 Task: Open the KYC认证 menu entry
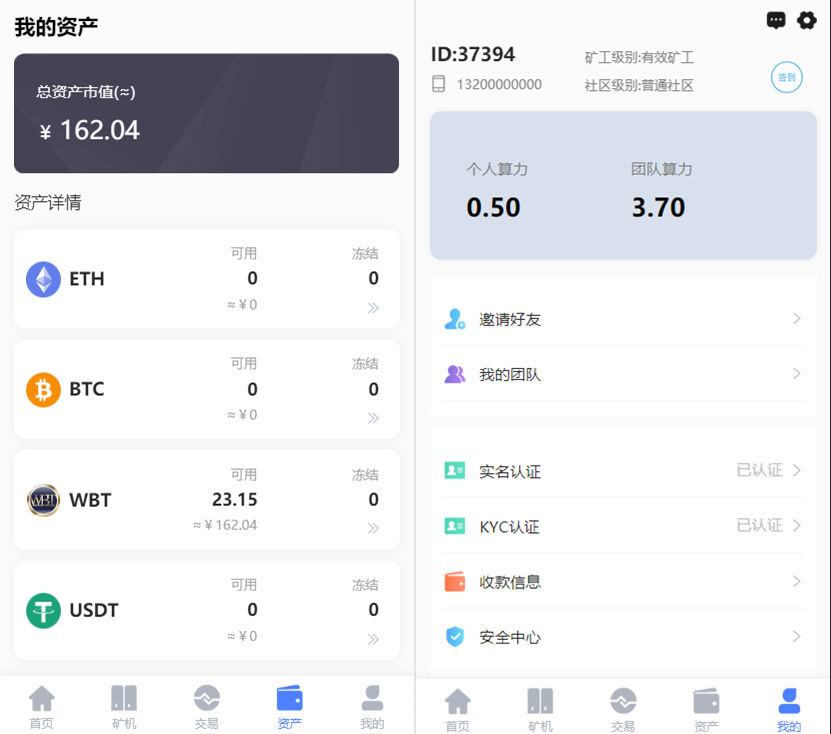pos(623,526)
